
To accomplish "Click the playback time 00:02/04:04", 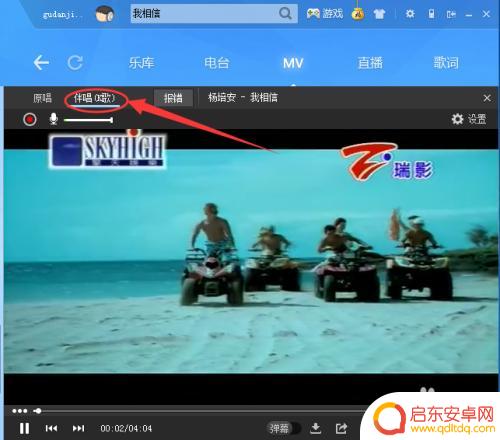I will [126, 428].
